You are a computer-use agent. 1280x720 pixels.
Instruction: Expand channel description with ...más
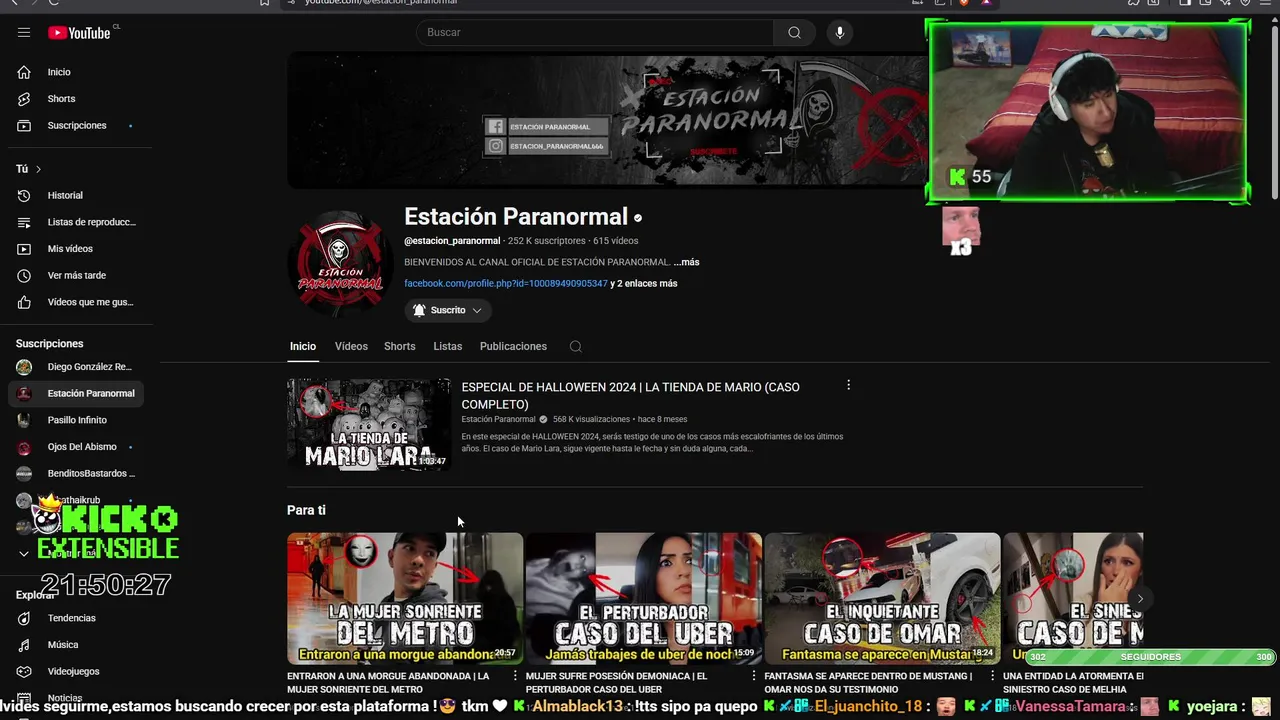686,262
